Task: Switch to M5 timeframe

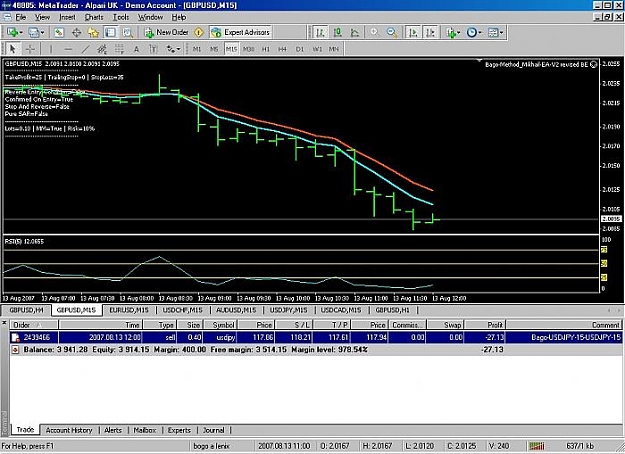Action: click(214, 49)
